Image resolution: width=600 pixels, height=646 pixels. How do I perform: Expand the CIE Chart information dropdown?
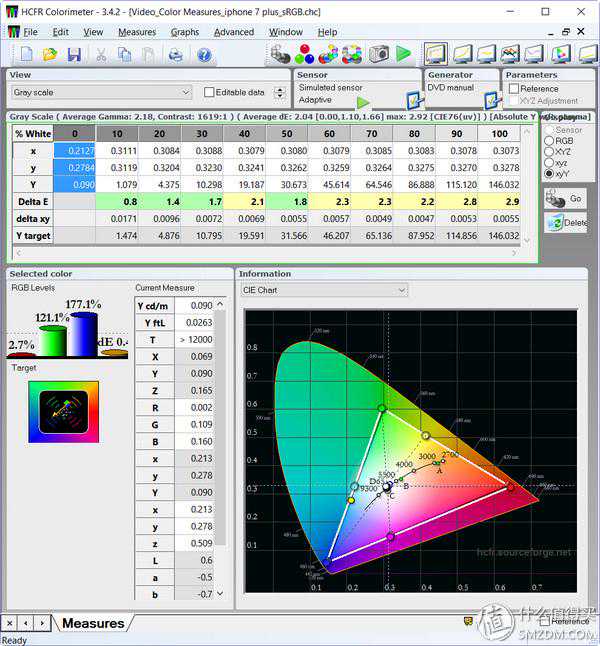coord(401,290)
